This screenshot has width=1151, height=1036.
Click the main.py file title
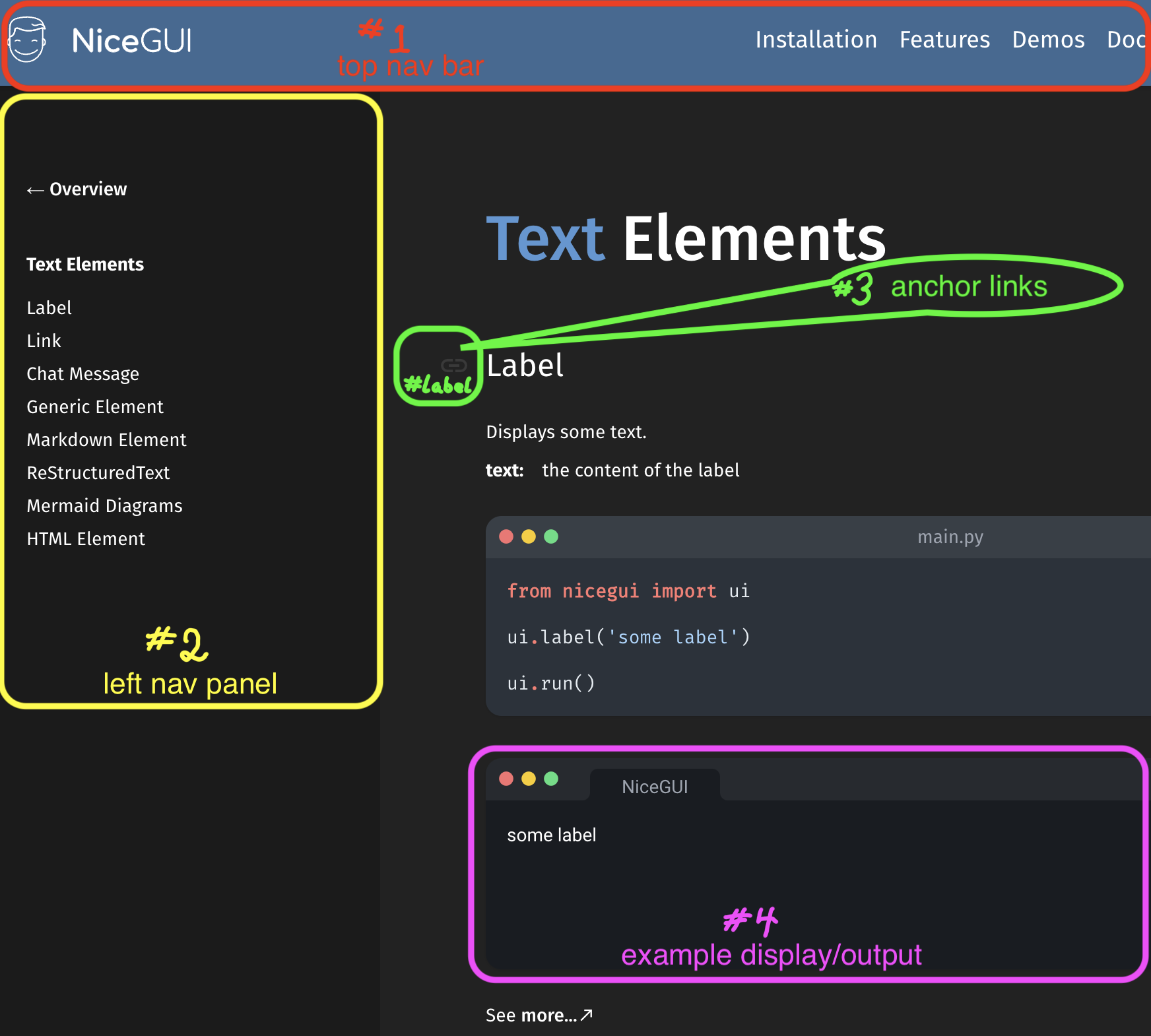(x=950, y=537)
